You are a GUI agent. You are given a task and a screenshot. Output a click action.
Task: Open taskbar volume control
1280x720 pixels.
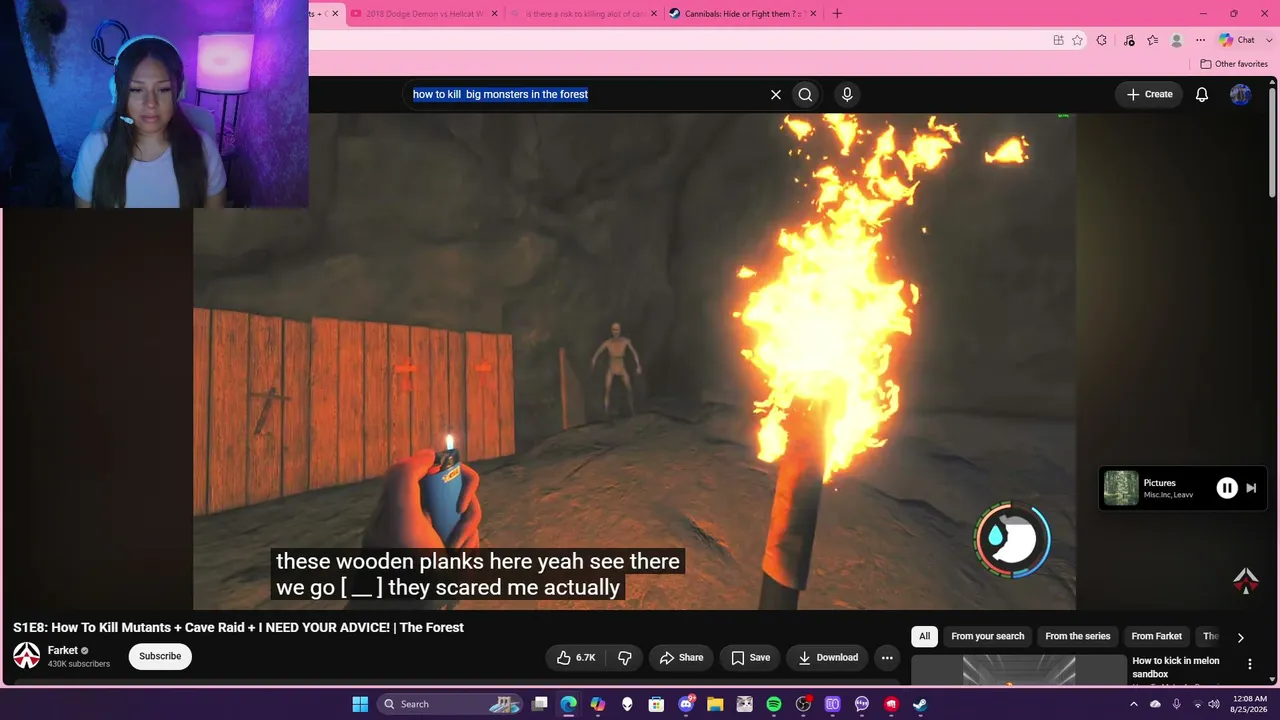(1214, 704)
